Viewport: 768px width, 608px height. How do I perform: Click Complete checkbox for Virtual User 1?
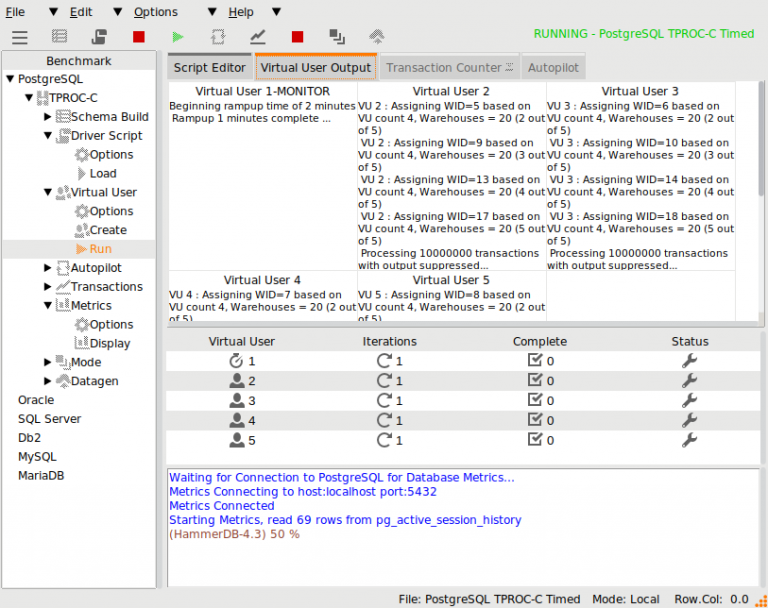click(x=534, y=361)
